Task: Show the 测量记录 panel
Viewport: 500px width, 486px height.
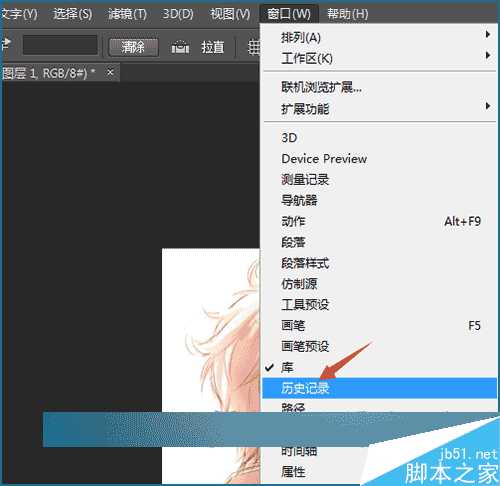Action: tap(380, 180)
